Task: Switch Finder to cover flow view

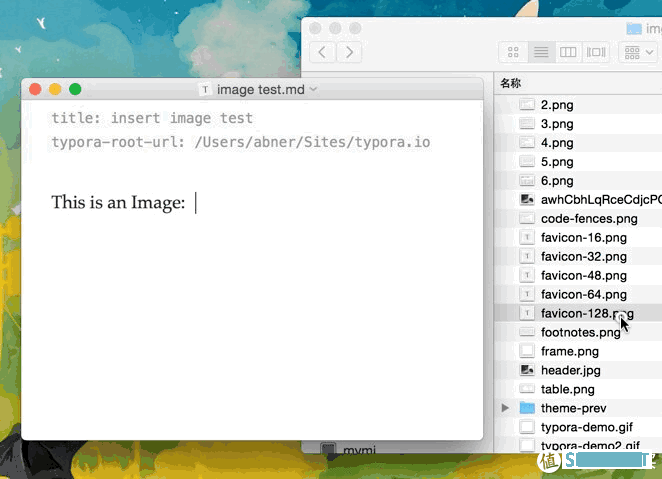Action: coord(596,52)
